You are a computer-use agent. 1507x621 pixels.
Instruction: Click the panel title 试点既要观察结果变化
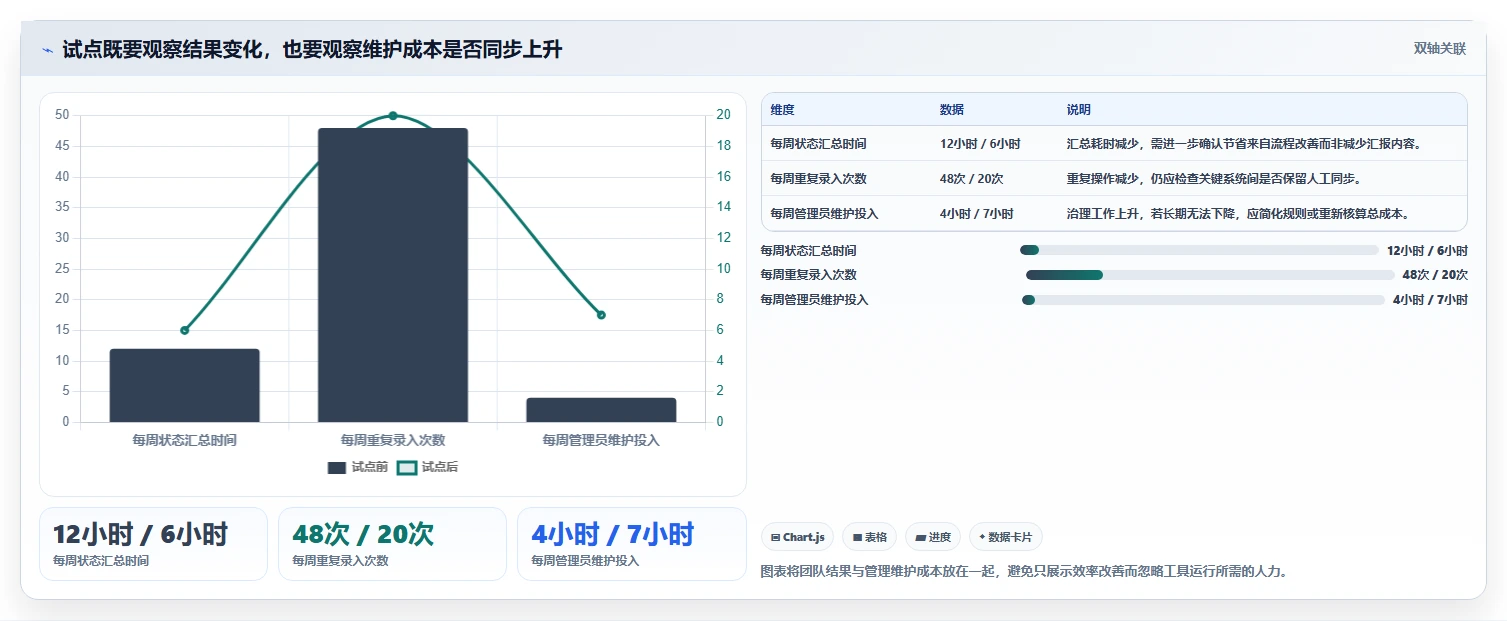coord(312,50)
